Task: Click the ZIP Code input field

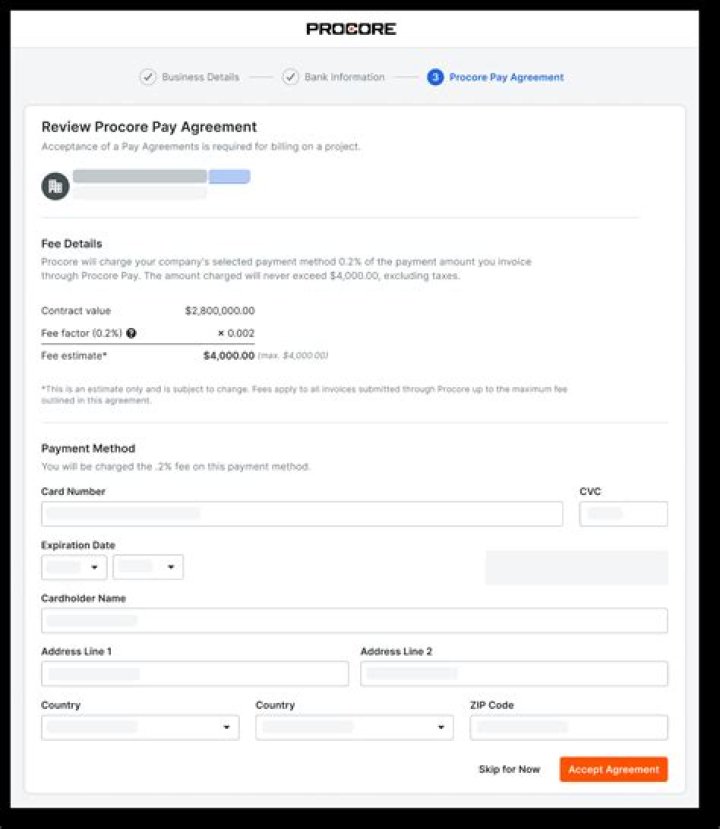Action: coord(569,727)
